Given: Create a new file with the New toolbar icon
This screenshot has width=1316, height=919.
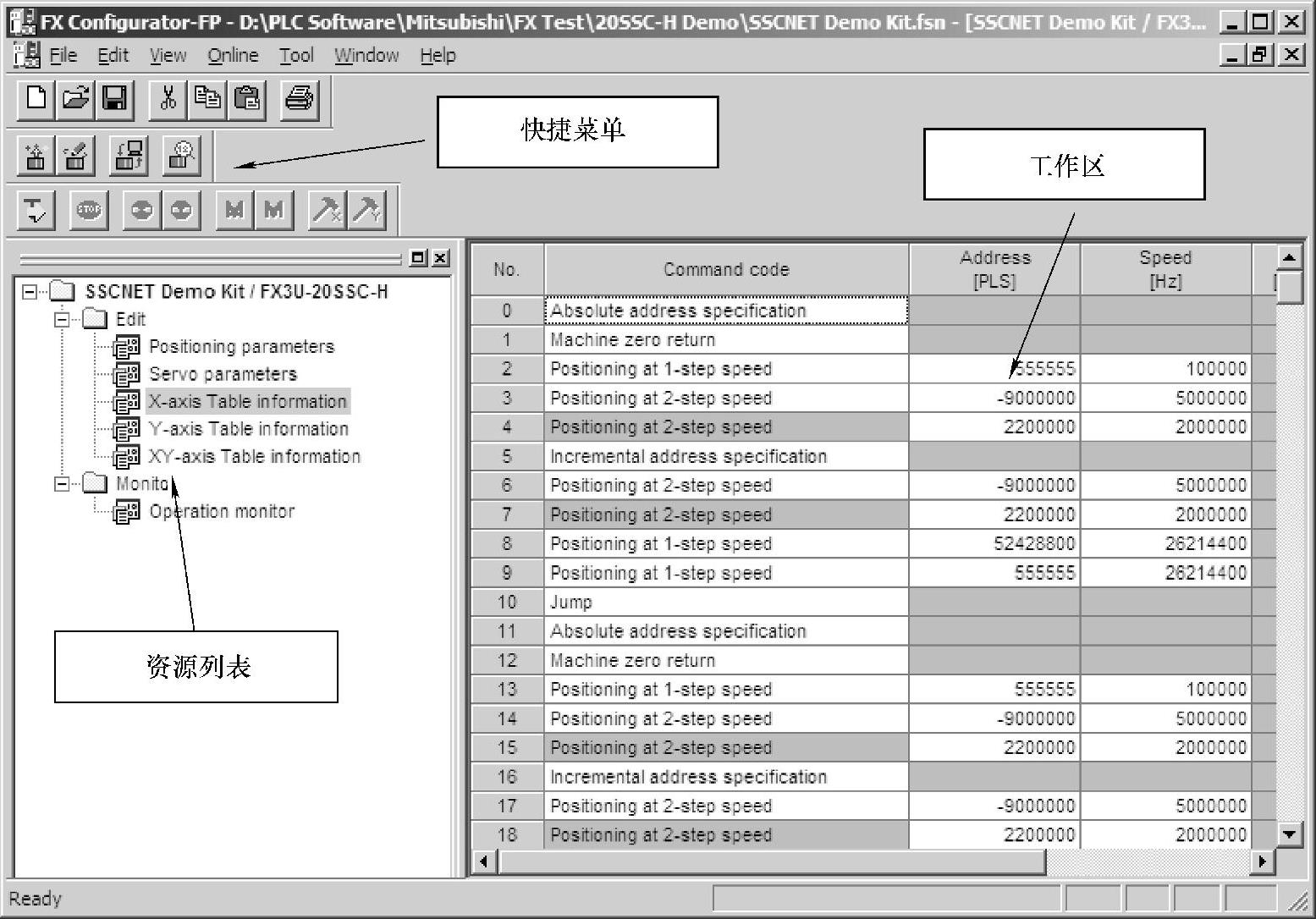Looking at the screenshot, I should coord(36,99).
